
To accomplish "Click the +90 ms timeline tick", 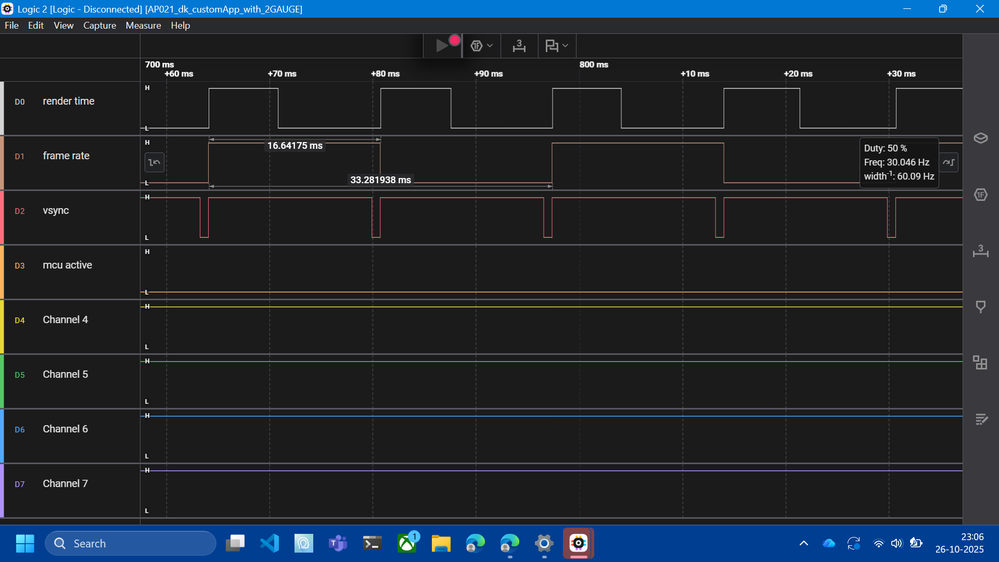I will tap(488, 74).
